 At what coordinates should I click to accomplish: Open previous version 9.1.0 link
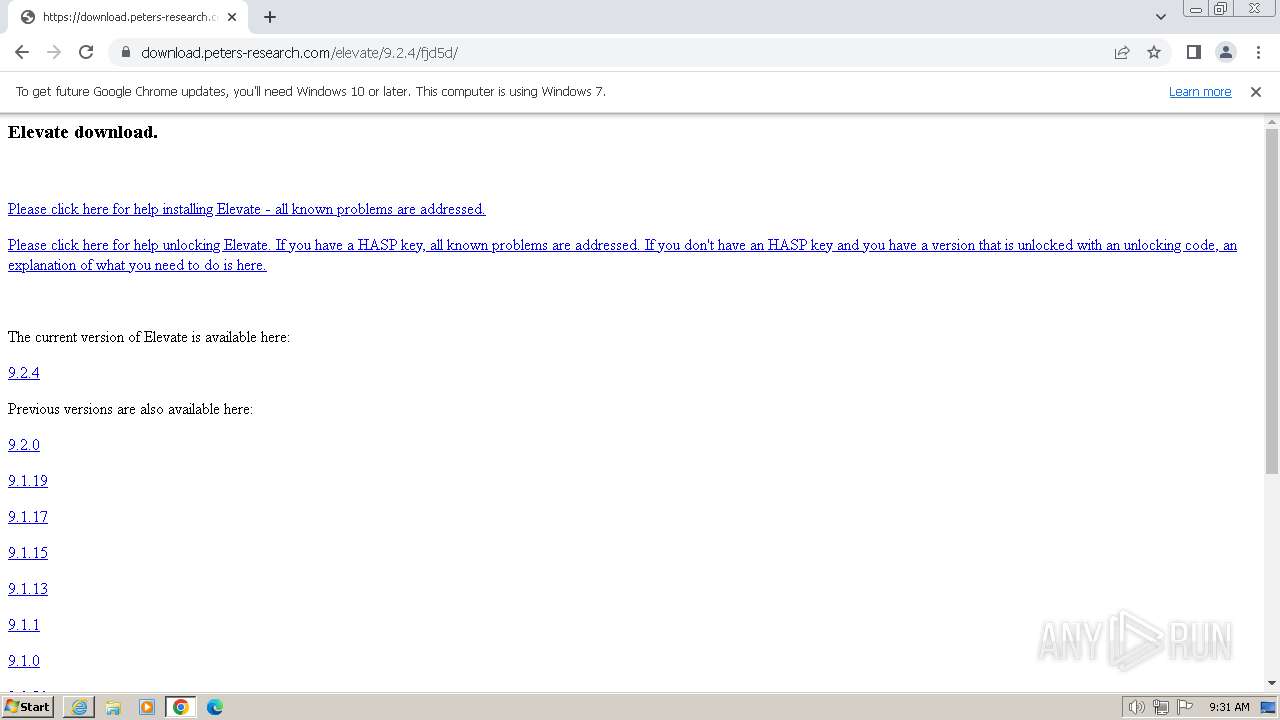click(24, 661)
